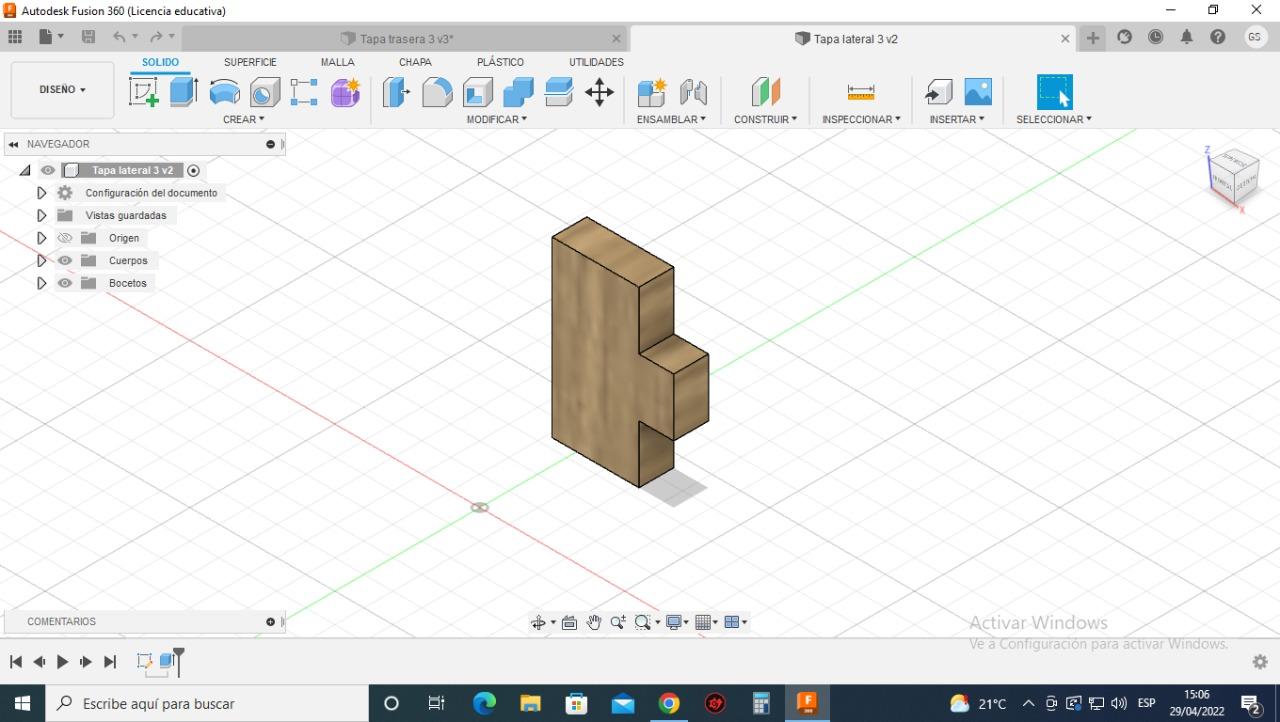
Task: Select the Move/Copy arrows tool
Action: click(599, 92)
